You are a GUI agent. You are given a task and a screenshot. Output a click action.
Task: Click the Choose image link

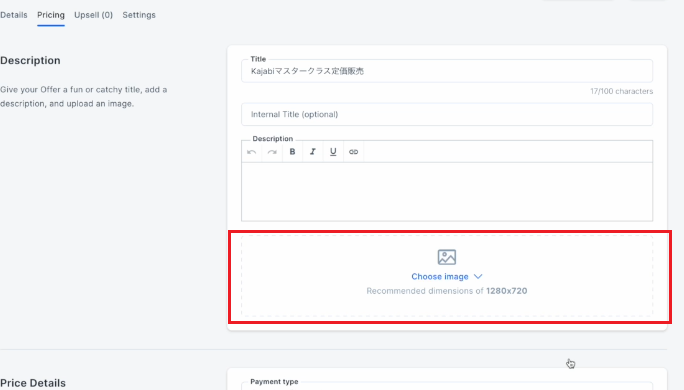[x=440, y=277]
